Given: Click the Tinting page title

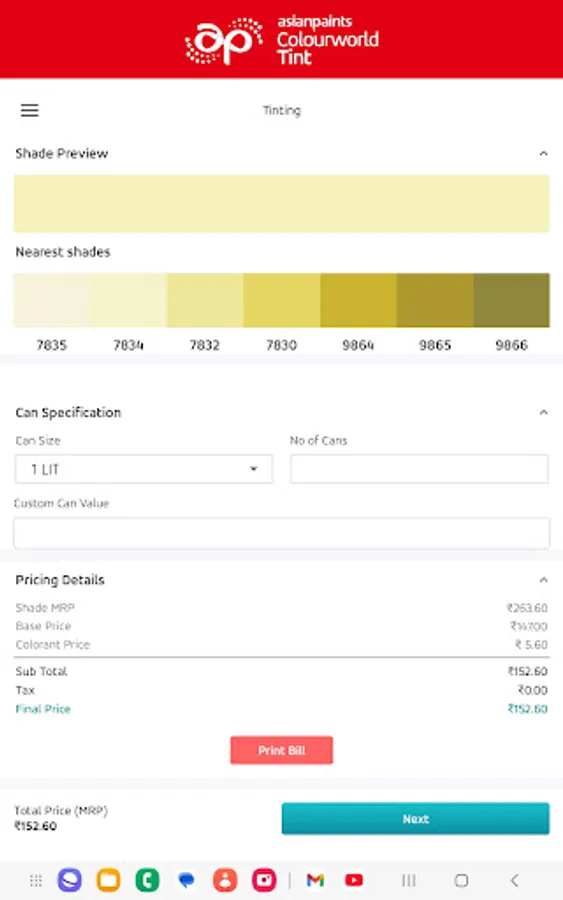Looking at the screenshot, I should [x=282, y=110].
